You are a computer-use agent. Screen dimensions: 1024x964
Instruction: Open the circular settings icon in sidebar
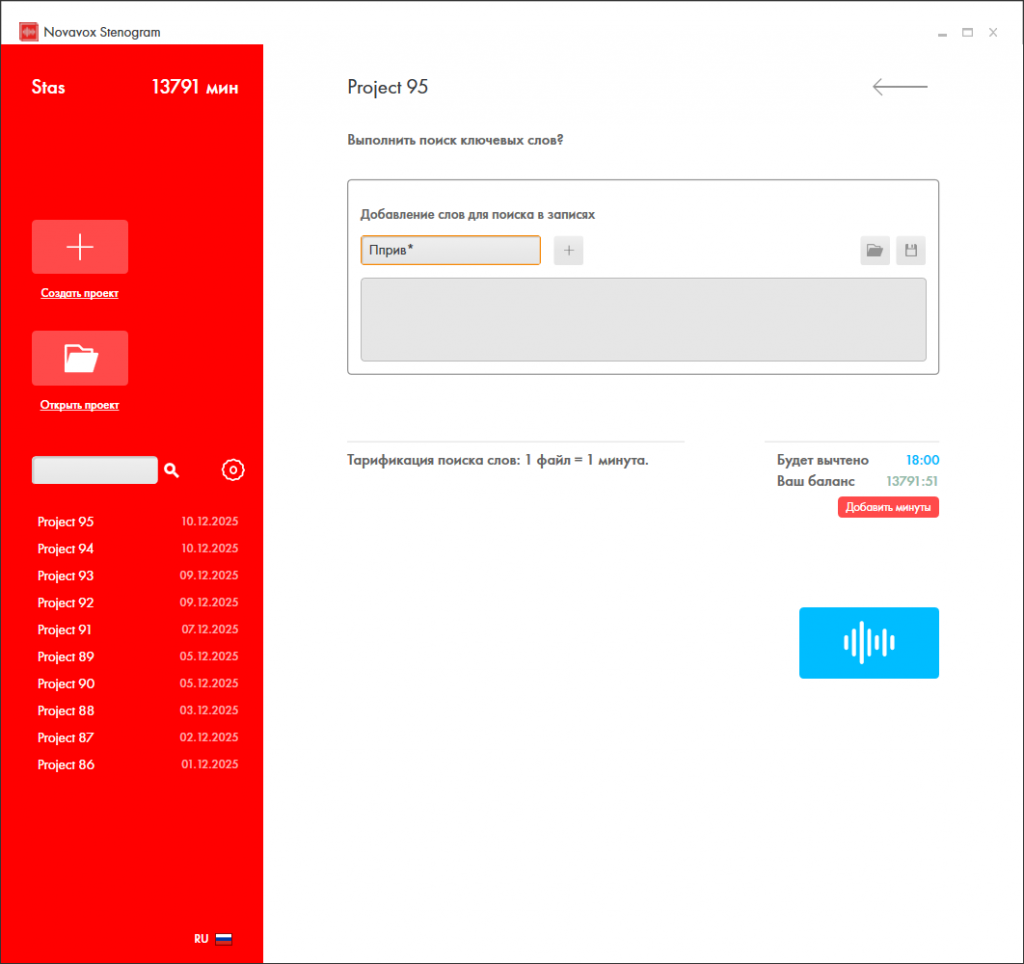pyautogui.click(x=233, y=470)
